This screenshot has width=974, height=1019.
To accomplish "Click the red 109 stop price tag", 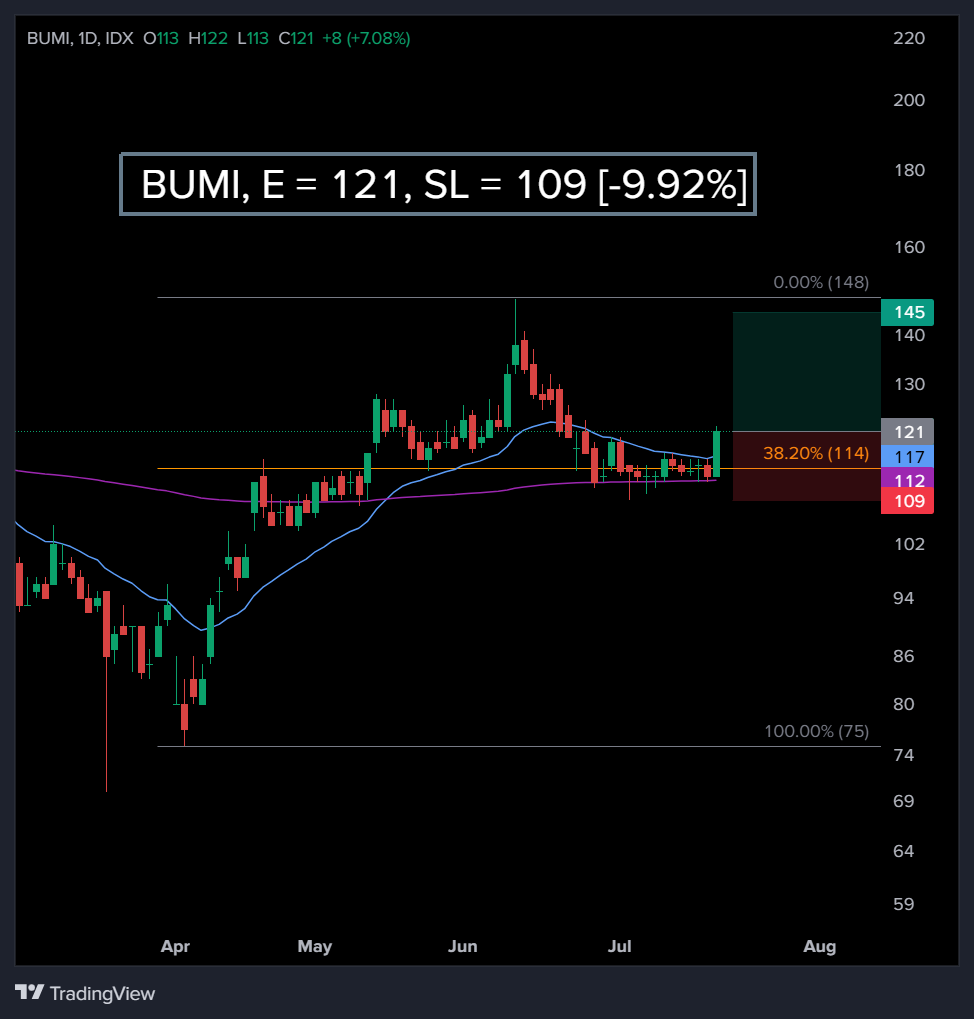I will click(907, 501).
